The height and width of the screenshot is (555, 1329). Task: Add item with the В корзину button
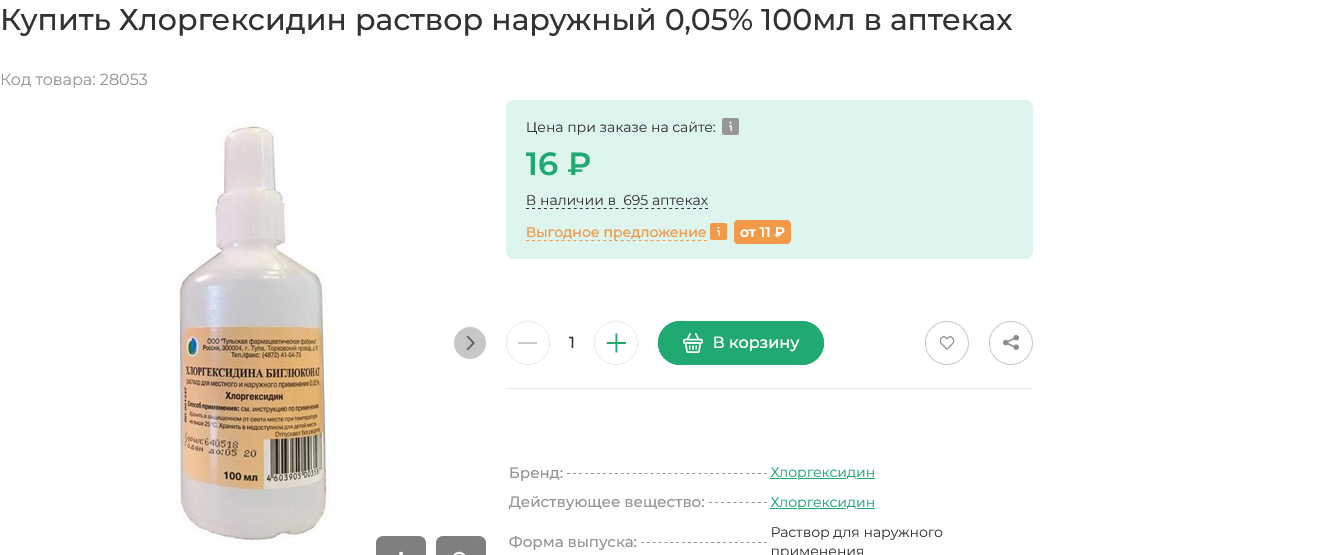741,343
